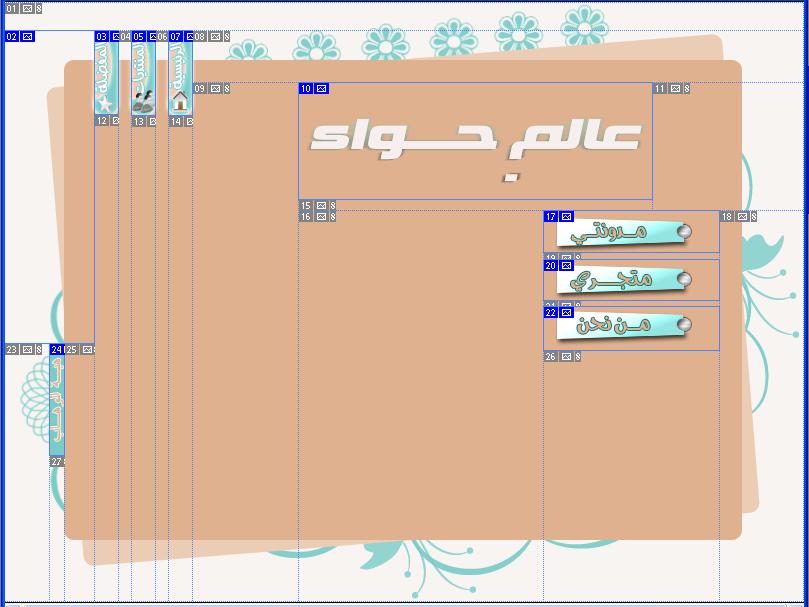Screen dimensions: 809x607
Task: Click the star icon on the المفضلة tab
Action: 106,102
